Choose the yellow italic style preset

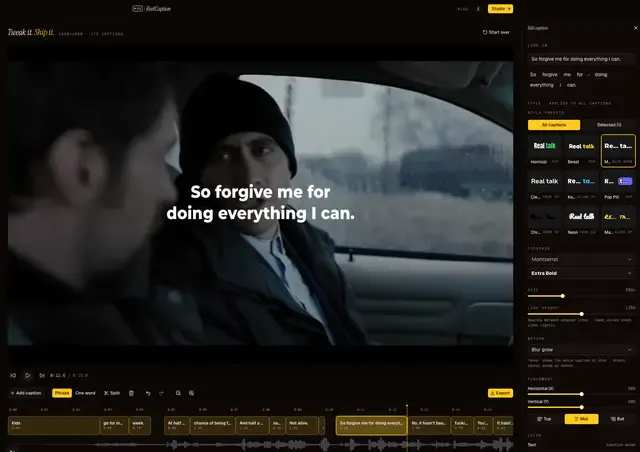[618, 221]
